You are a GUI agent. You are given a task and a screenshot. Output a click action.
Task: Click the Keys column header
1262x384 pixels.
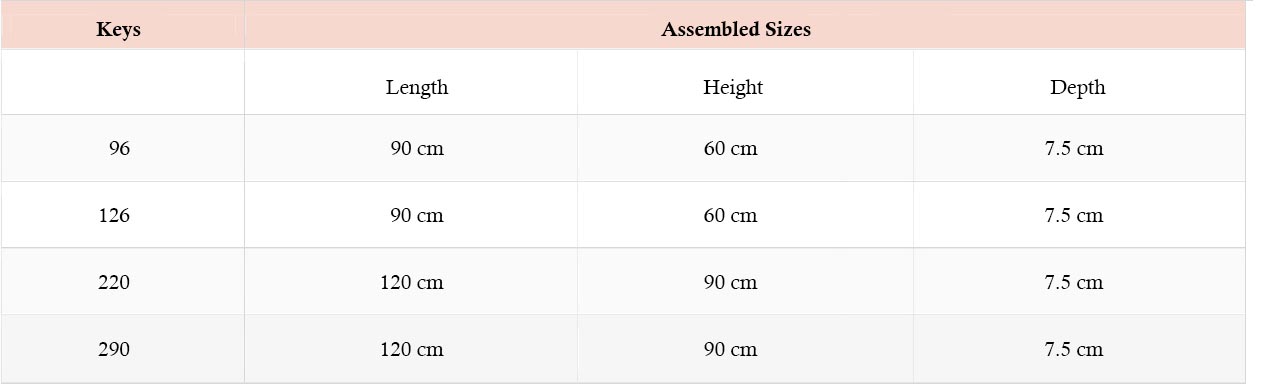122,26
